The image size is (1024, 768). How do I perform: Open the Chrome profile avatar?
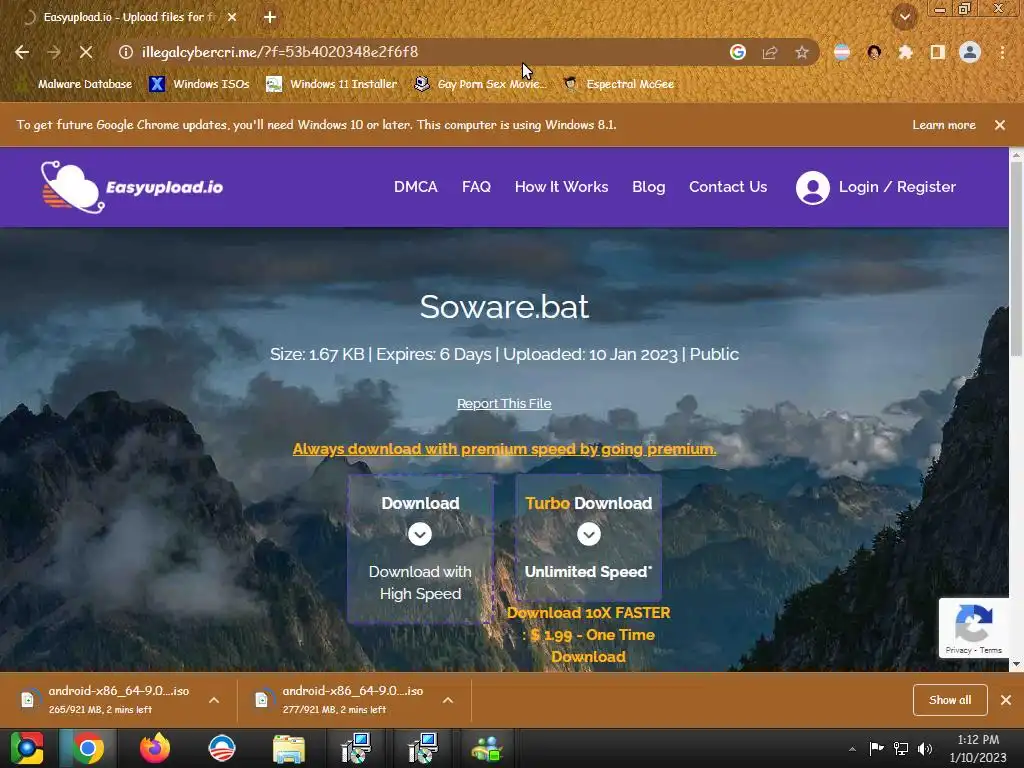(970, 52)
